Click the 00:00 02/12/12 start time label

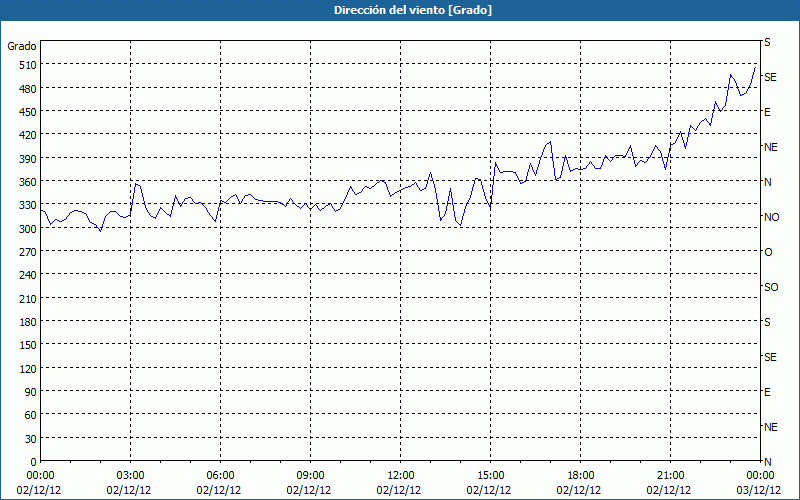[40, 483]
